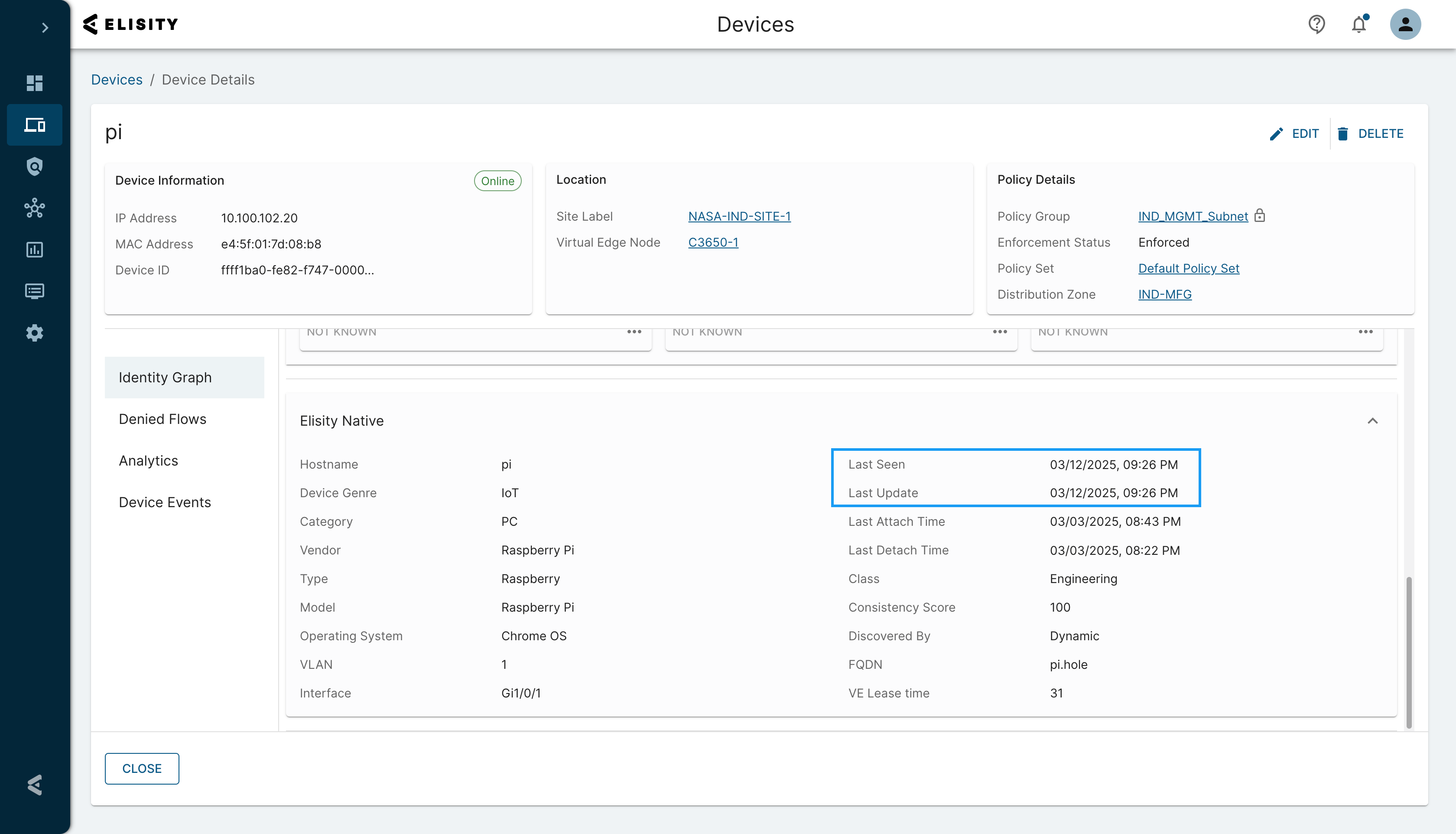Click the settings gear icon in sidebar
The width and height of the screenshot is (1456, 834).
point(34,333)
